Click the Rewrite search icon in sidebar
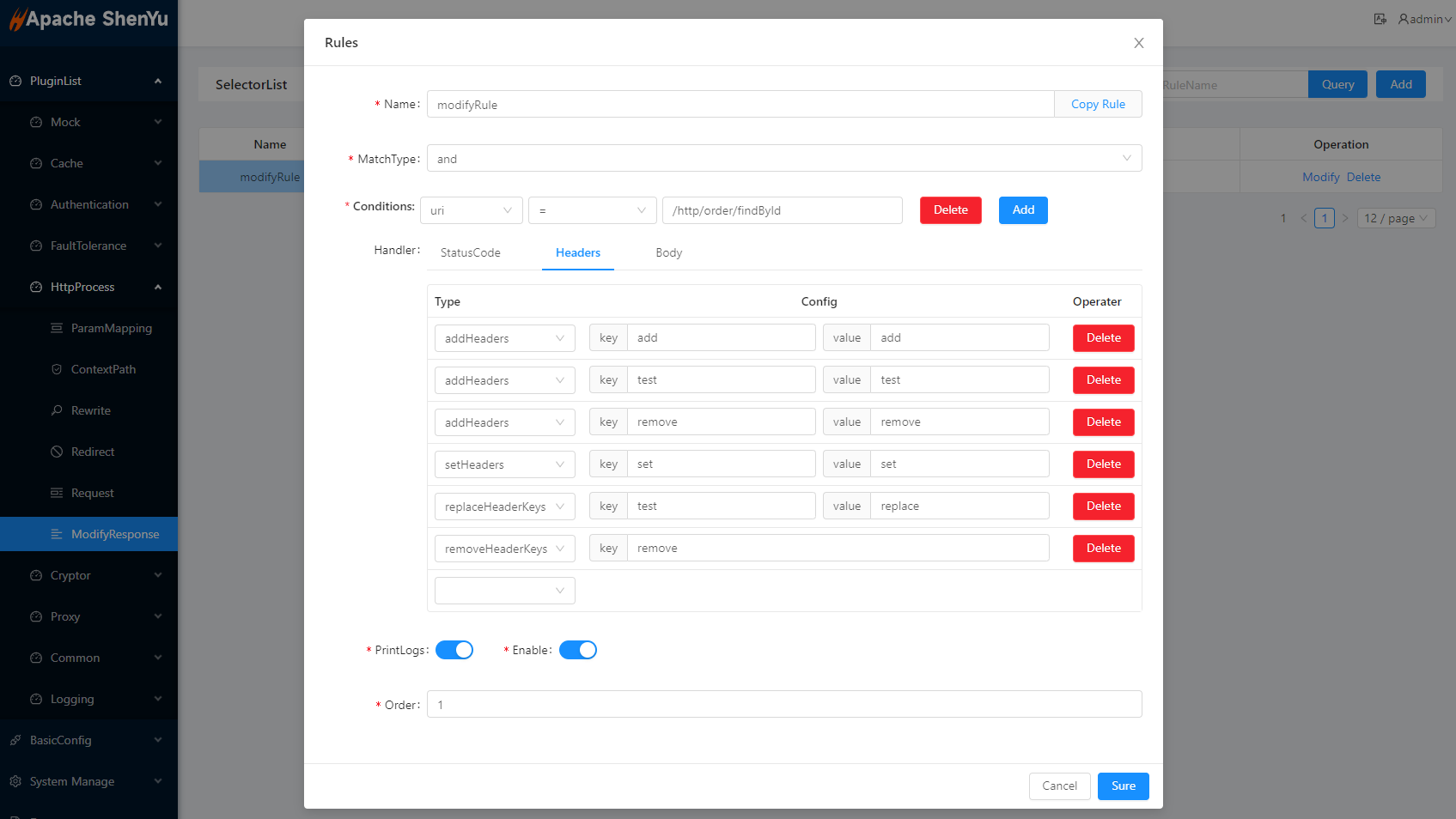Viewport: 1456px width, 819px height. [x=57, y=410]
